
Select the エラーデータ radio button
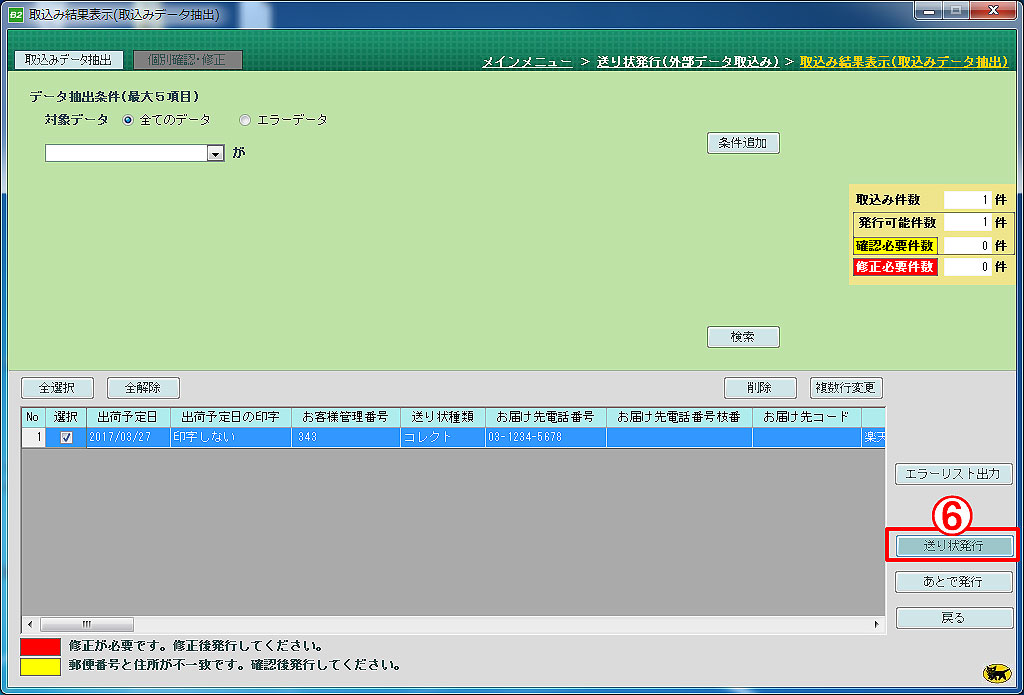[x=245, y=120]
